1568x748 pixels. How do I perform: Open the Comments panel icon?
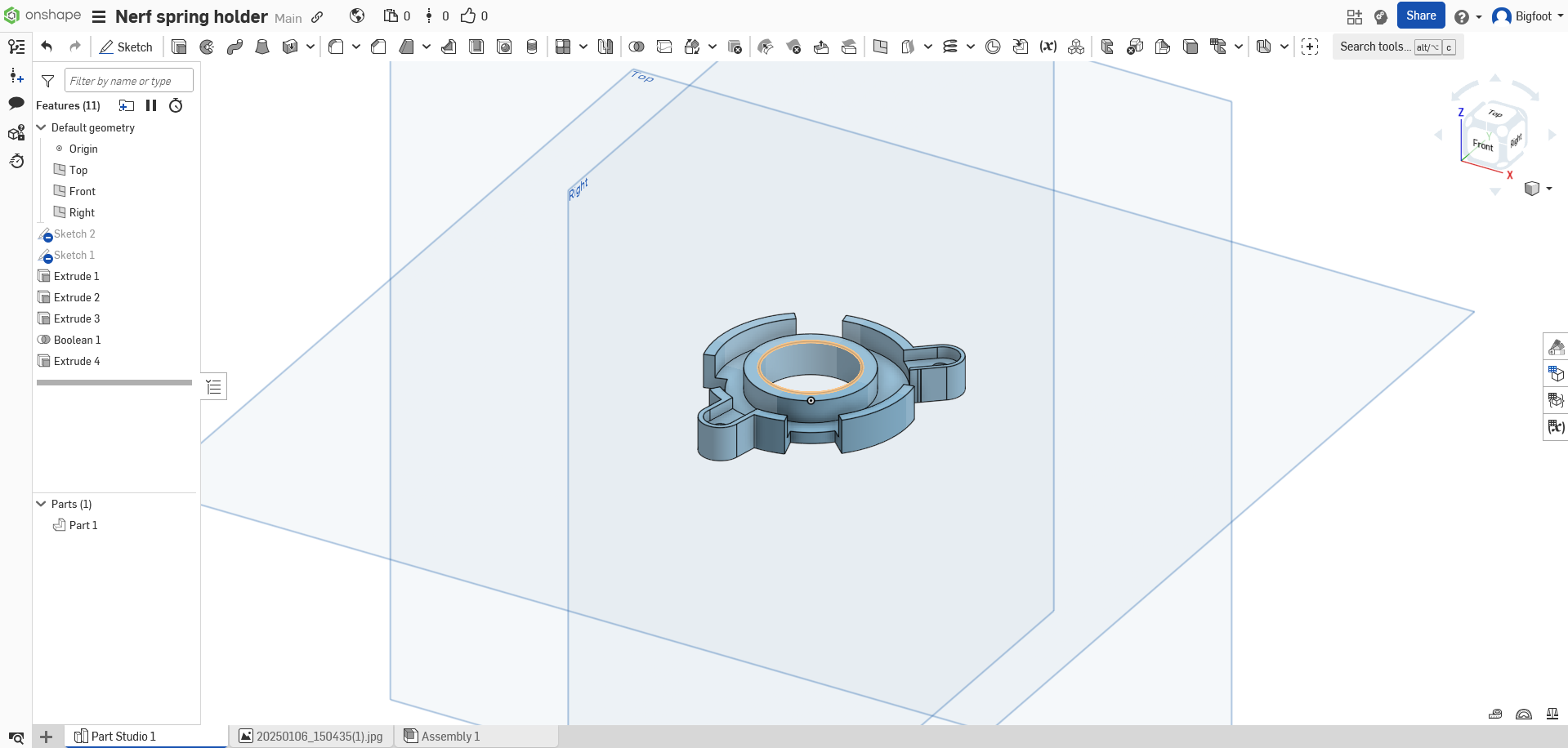point(16,103)
